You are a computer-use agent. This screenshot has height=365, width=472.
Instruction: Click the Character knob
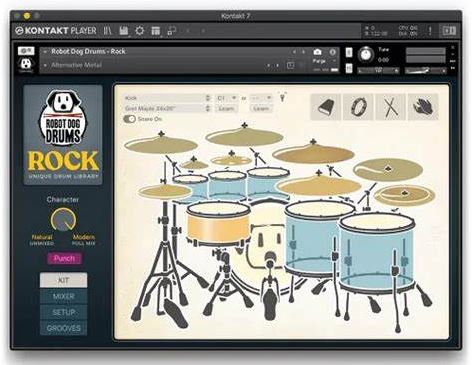click(63, 220)
